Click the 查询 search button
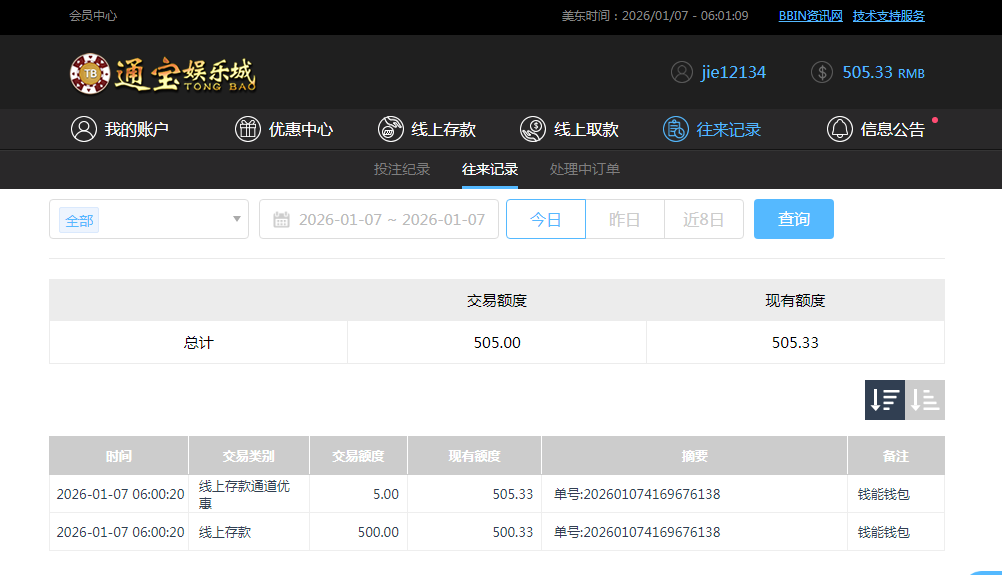Image resolution: width=1002 pixels, height=575 pixels. [x=794, y=219]
